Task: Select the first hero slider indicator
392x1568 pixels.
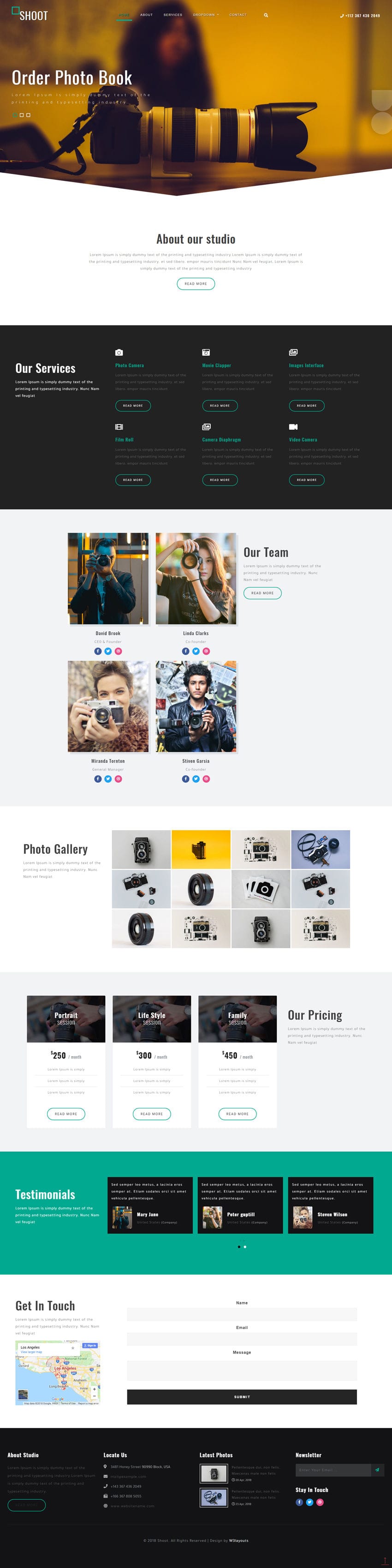Action: (14, 115)
